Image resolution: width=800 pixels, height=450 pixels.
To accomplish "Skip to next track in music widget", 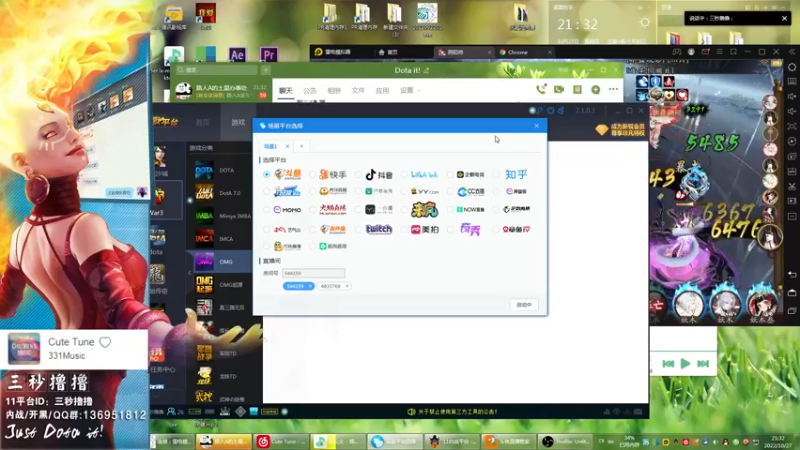I will pos(703,364).
